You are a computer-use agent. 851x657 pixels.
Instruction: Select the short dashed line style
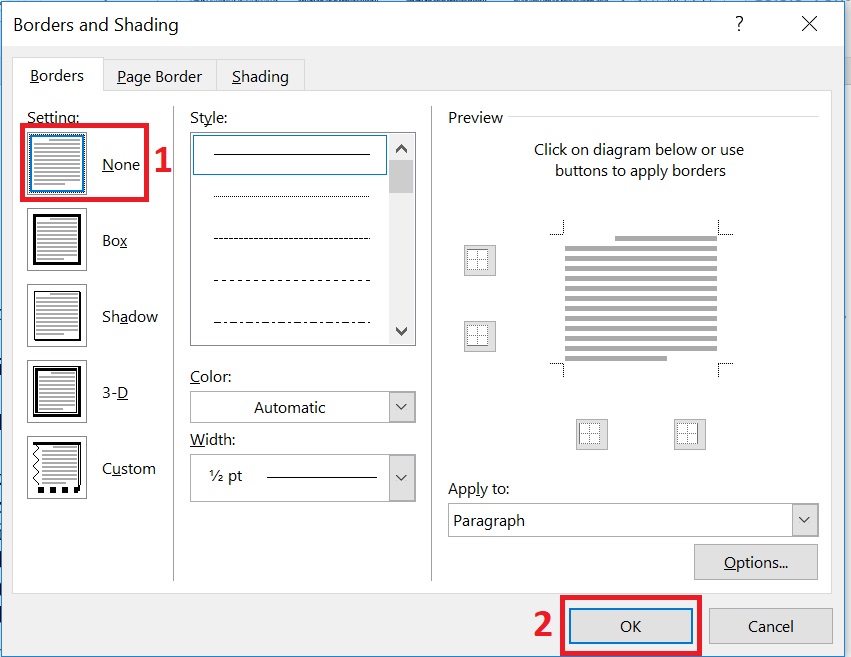tap(290, 238)
